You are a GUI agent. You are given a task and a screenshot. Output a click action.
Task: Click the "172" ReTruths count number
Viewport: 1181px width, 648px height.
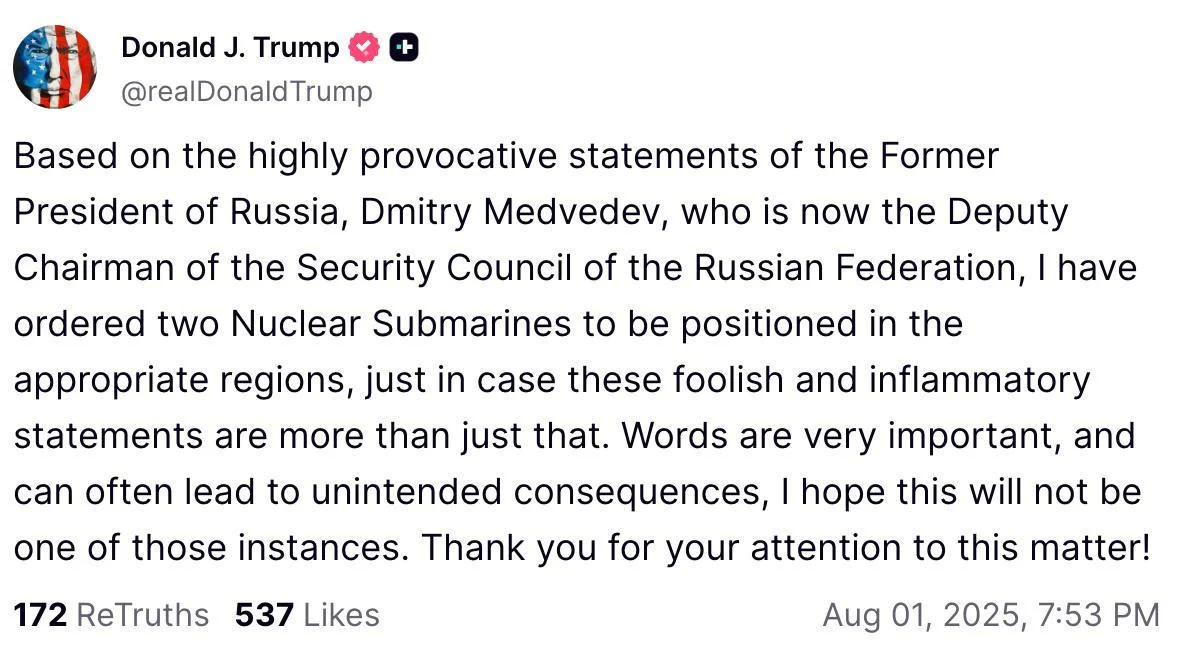click(40, 614)
